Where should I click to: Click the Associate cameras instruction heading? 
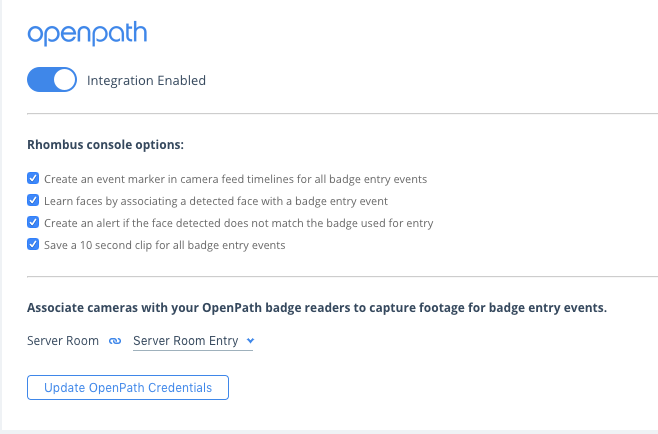[x=317, y=308]
